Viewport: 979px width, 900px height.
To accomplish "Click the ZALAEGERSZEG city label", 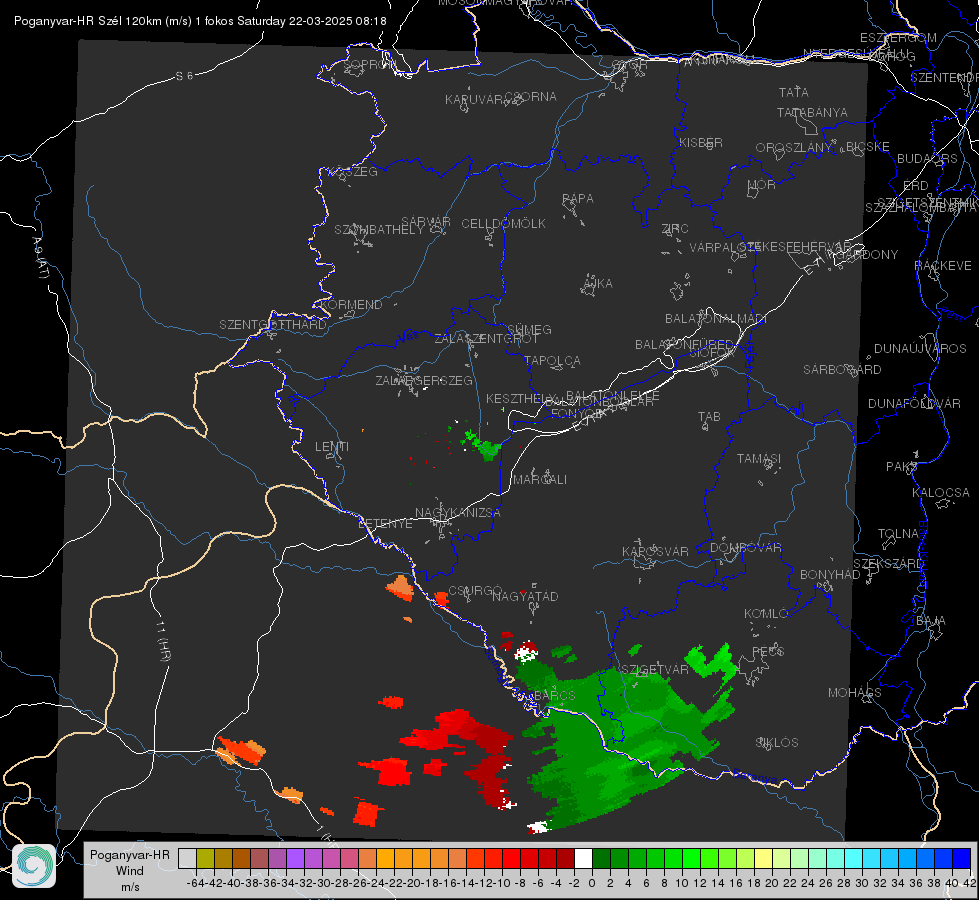I will coord(424,380).
